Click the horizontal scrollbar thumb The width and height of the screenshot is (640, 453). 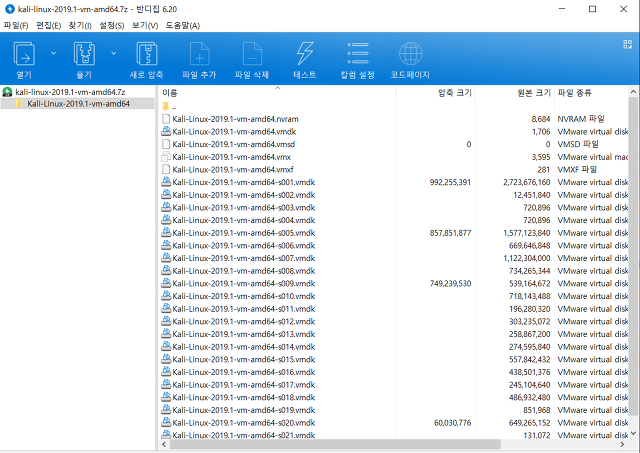[x=335, y=444]
